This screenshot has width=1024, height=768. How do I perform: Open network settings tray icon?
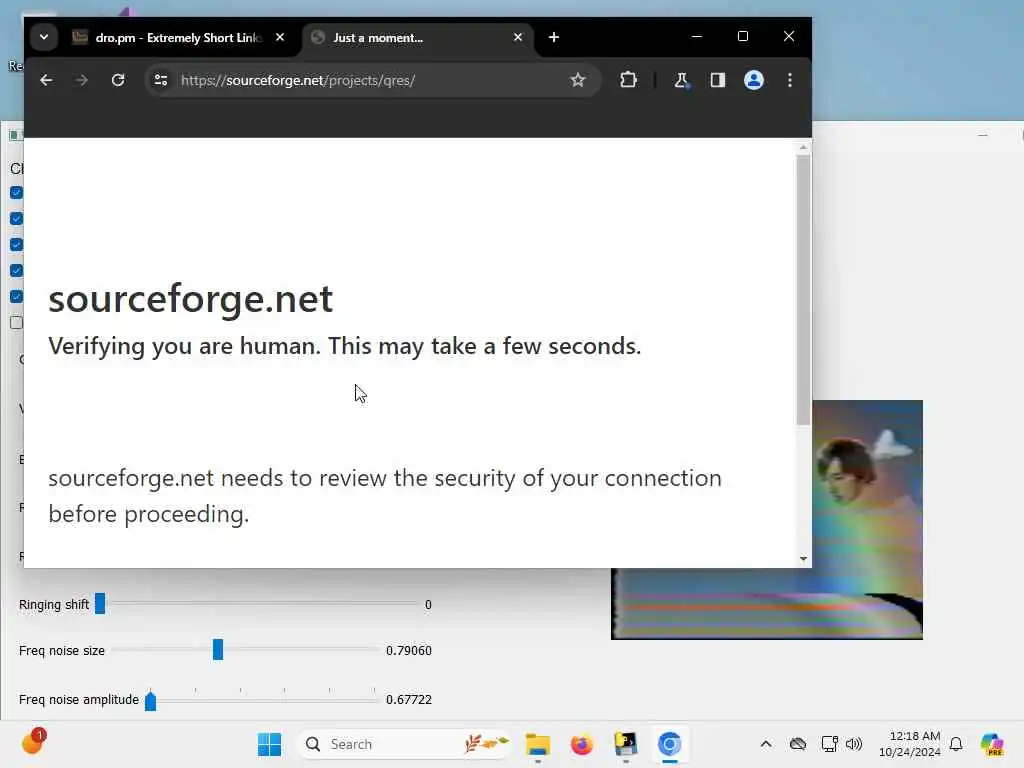point(829,744)
